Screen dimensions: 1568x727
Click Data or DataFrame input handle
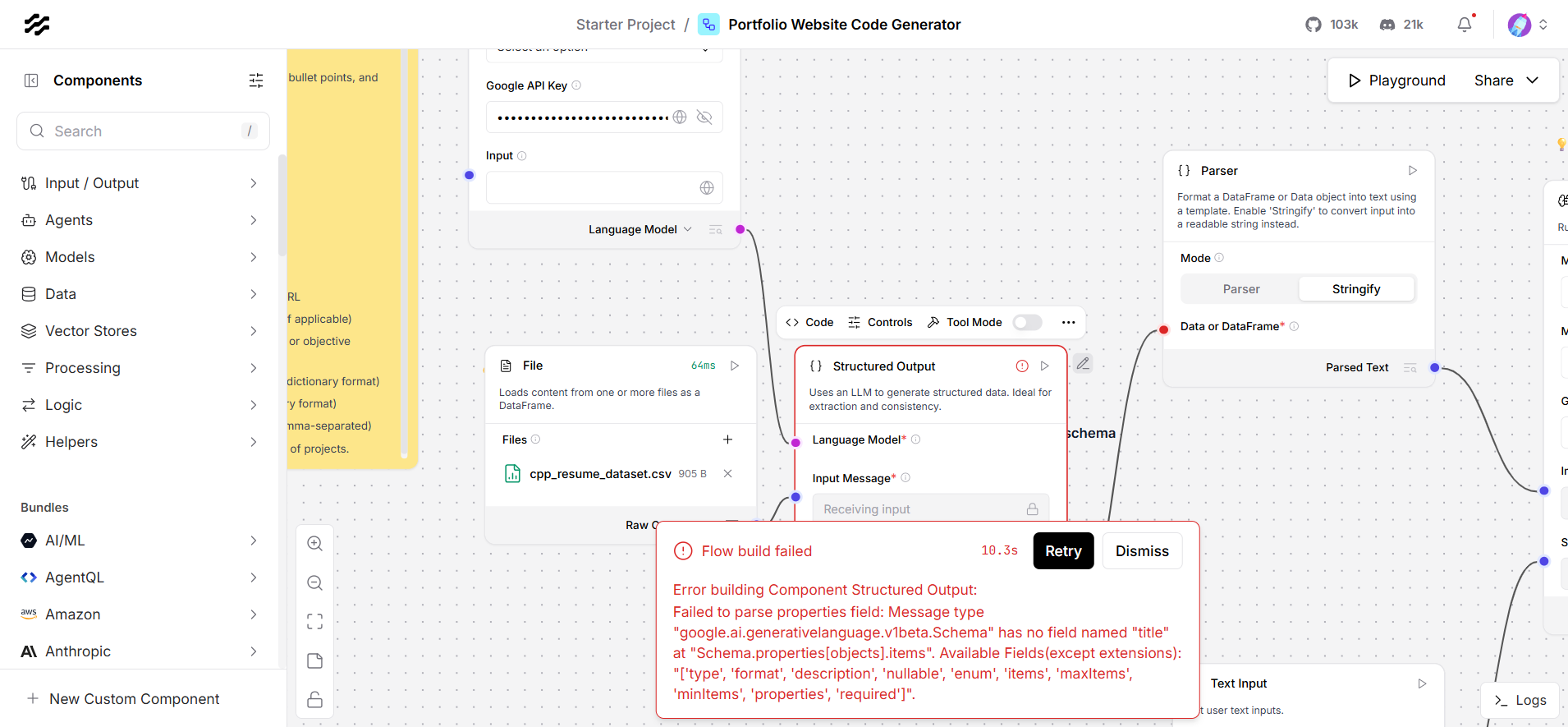pos(1163,329)
